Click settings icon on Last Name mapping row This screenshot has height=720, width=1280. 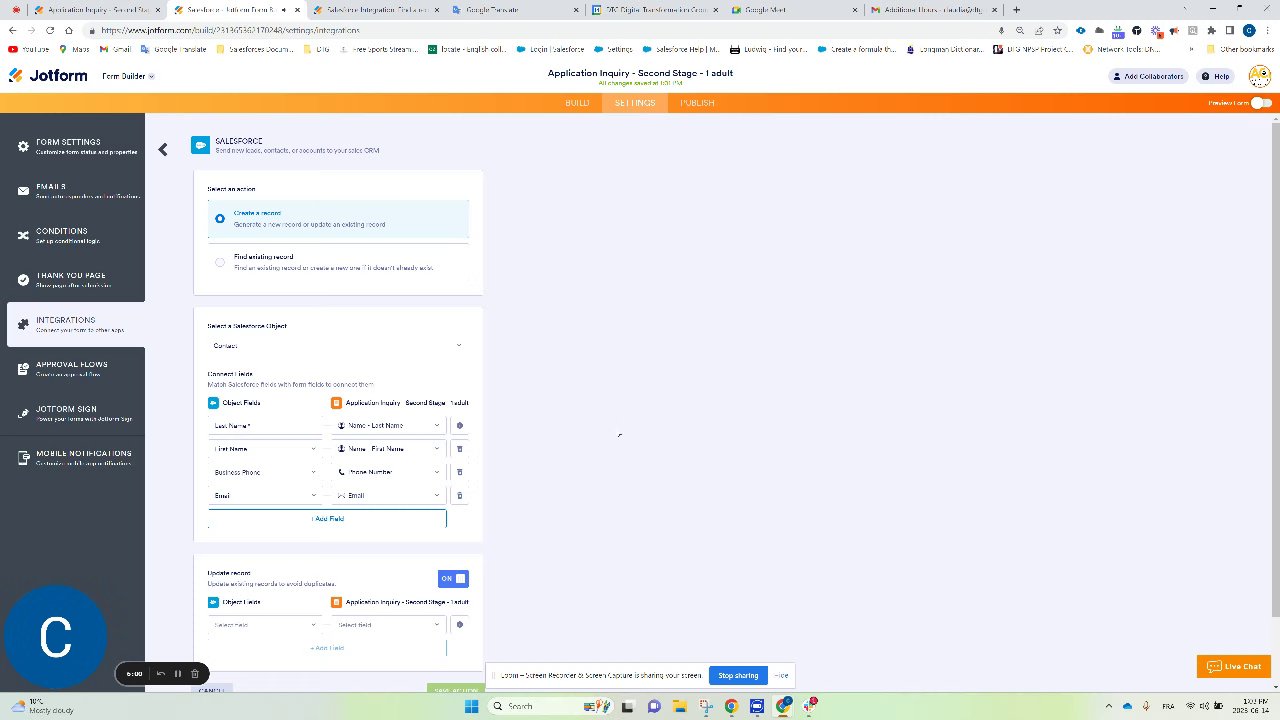[460, 425]
